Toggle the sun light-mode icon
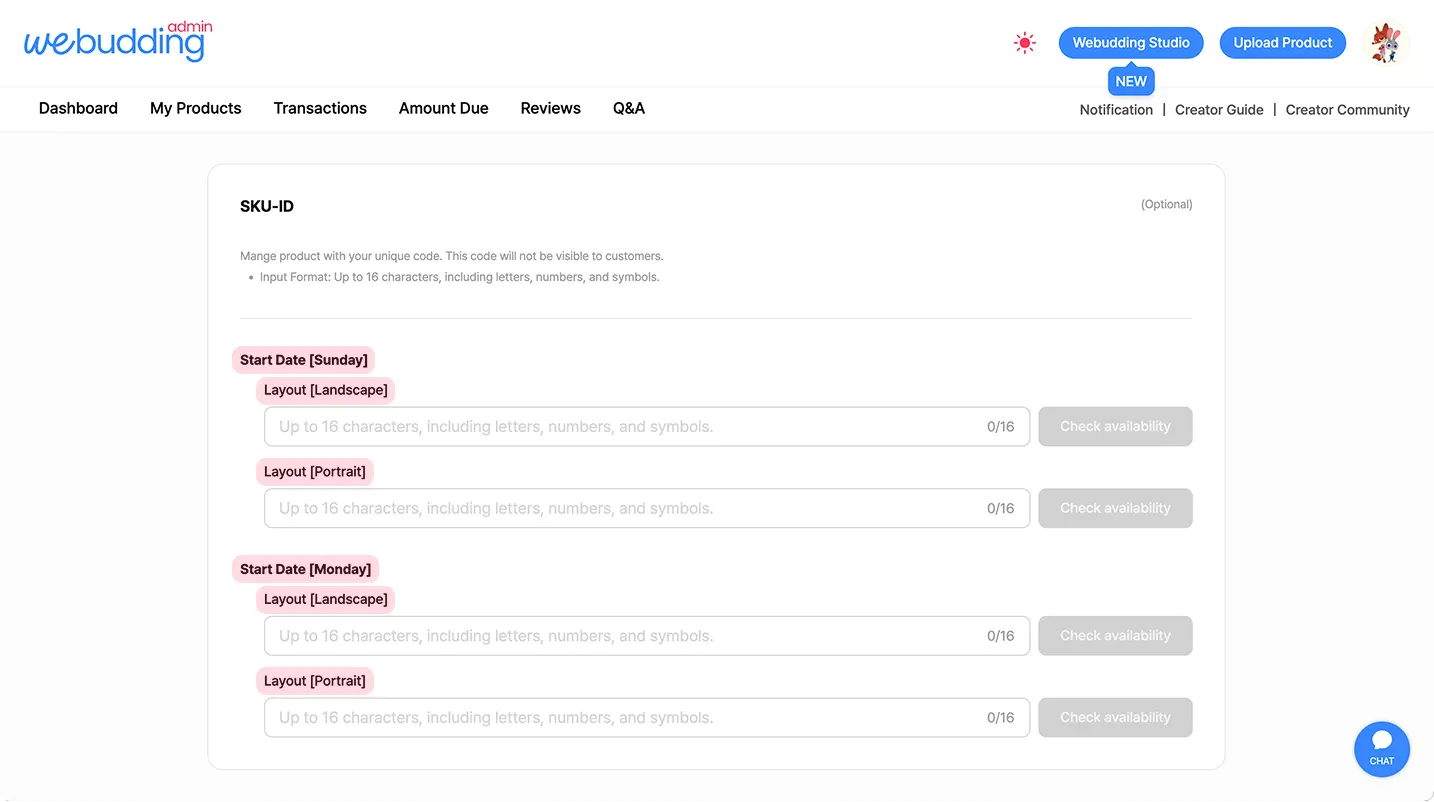This screenshot has width=1434, height=802. (1024, 43)
